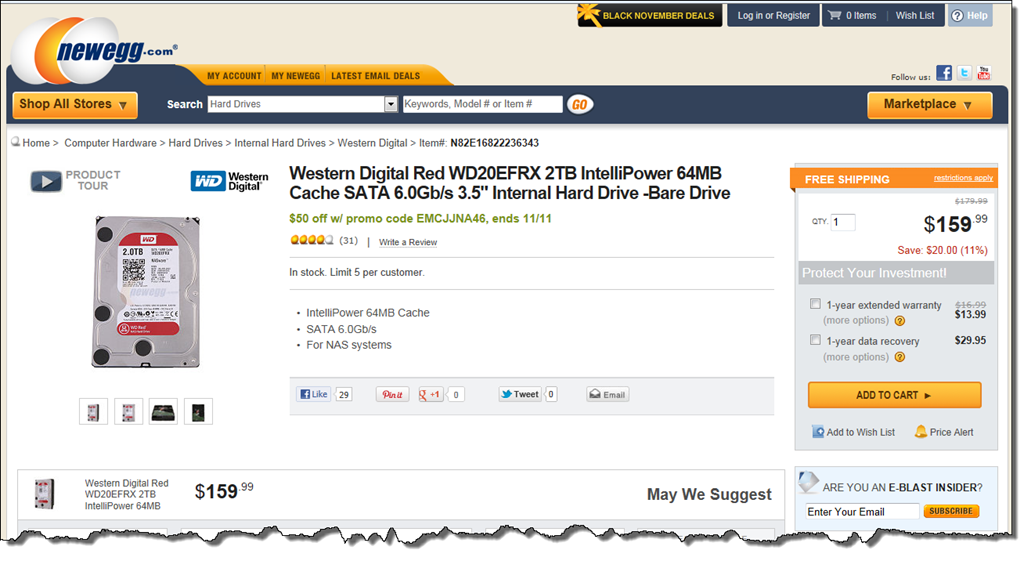Viewport: 1024px width, 561px height.
Task: Click extended warranty help question mark
Action: pyautogui.click(x=900, y=321)
